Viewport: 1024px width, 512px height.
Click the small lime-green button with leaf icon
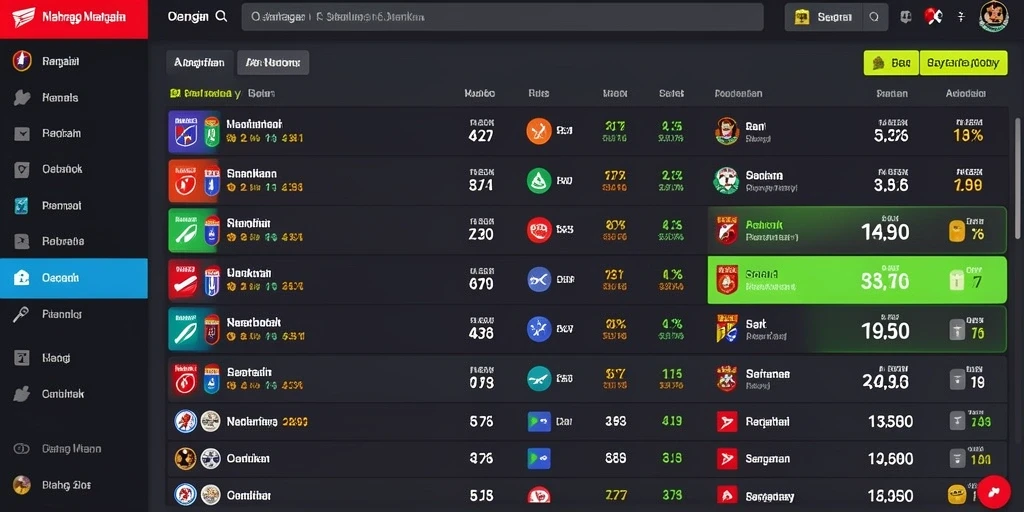(891, 63)
